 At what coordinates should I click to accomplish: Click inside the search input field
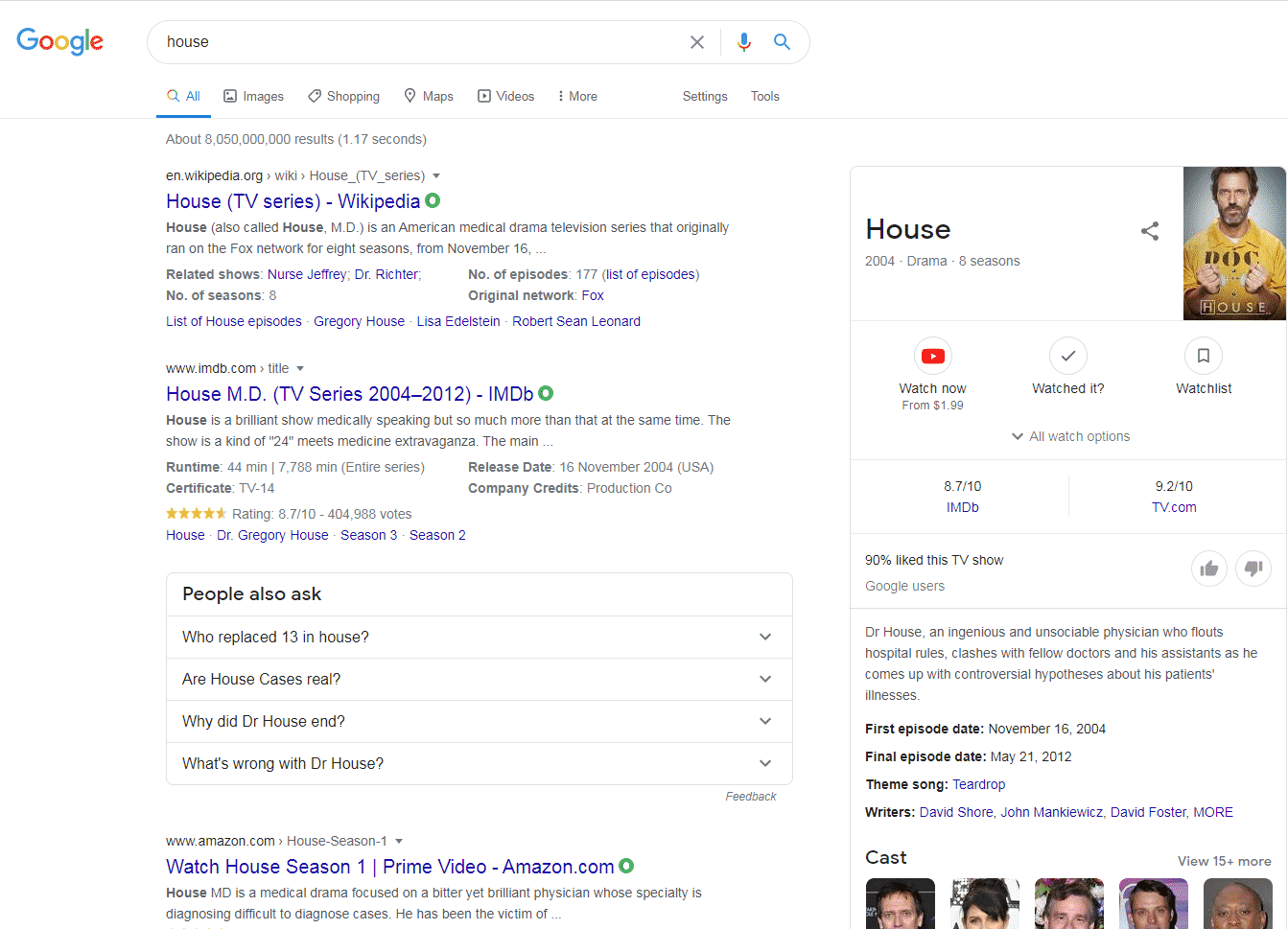(412, 42)
